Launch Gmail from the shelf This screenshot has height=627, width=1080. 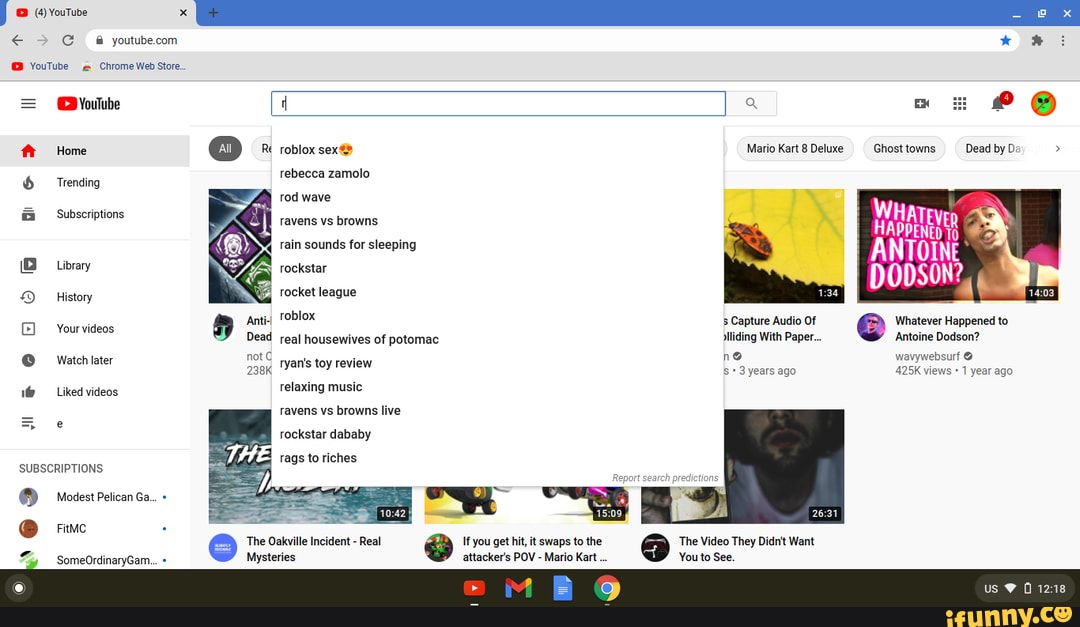(518, 589)
